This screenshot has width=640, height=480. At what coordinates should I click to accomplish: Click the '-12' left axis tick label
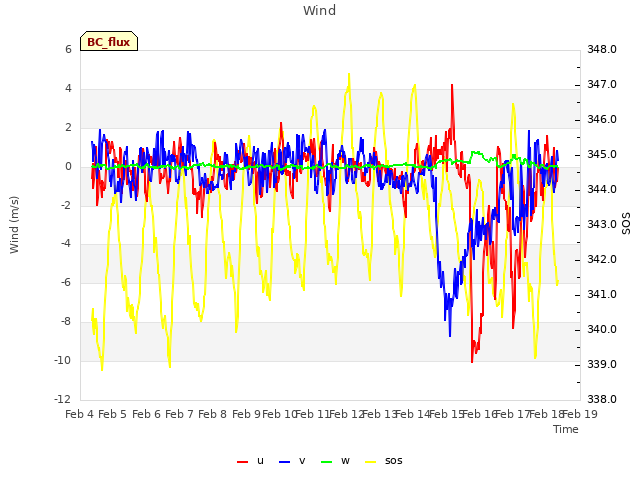(x=63, y=399)
